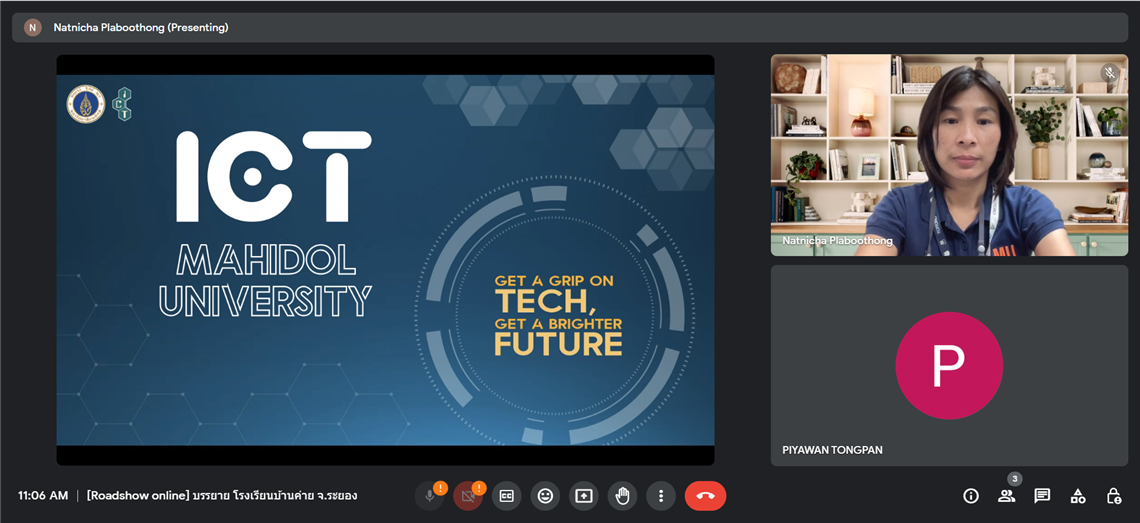1140x523 pixels.
Task: Open meeting details info icon
Action: [971, 496]
